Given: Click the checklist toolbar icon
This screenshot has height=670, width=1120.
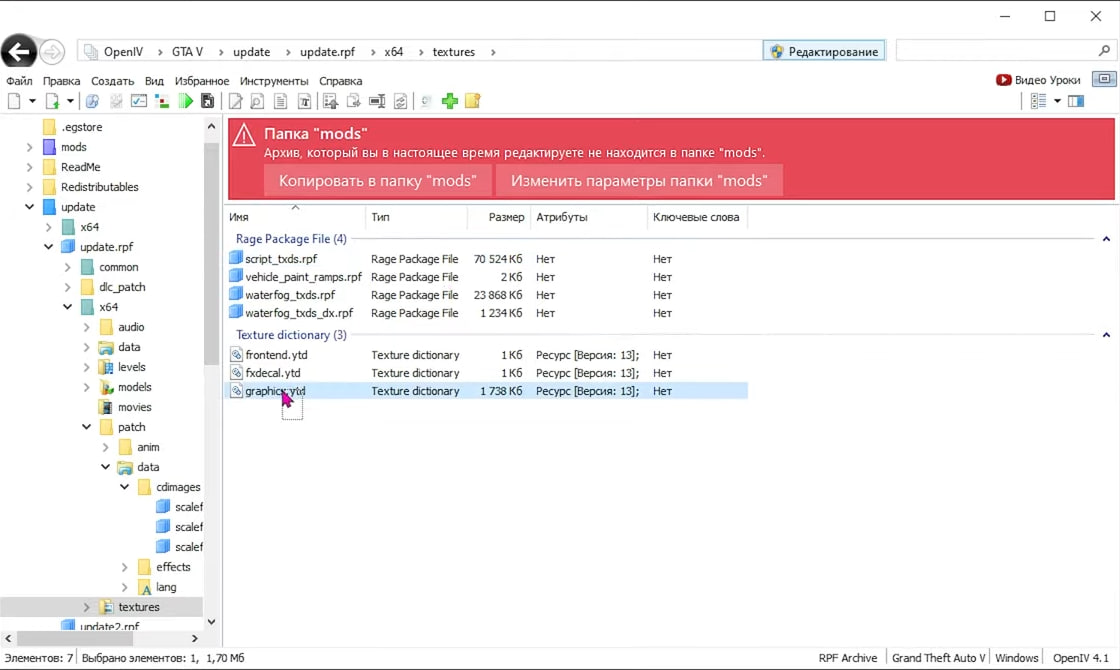Looking at the screenshot, I should pyautogui.click(x=139, y=101).
